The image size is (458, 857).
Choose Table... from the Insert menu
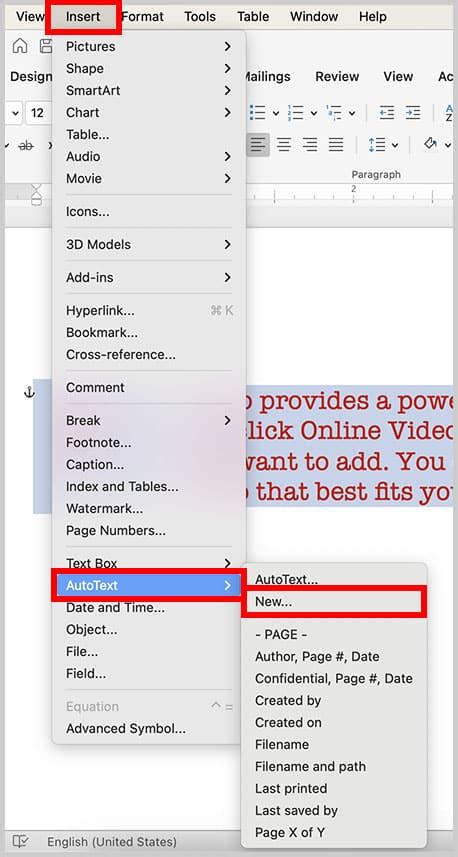(x=149, y=134)
